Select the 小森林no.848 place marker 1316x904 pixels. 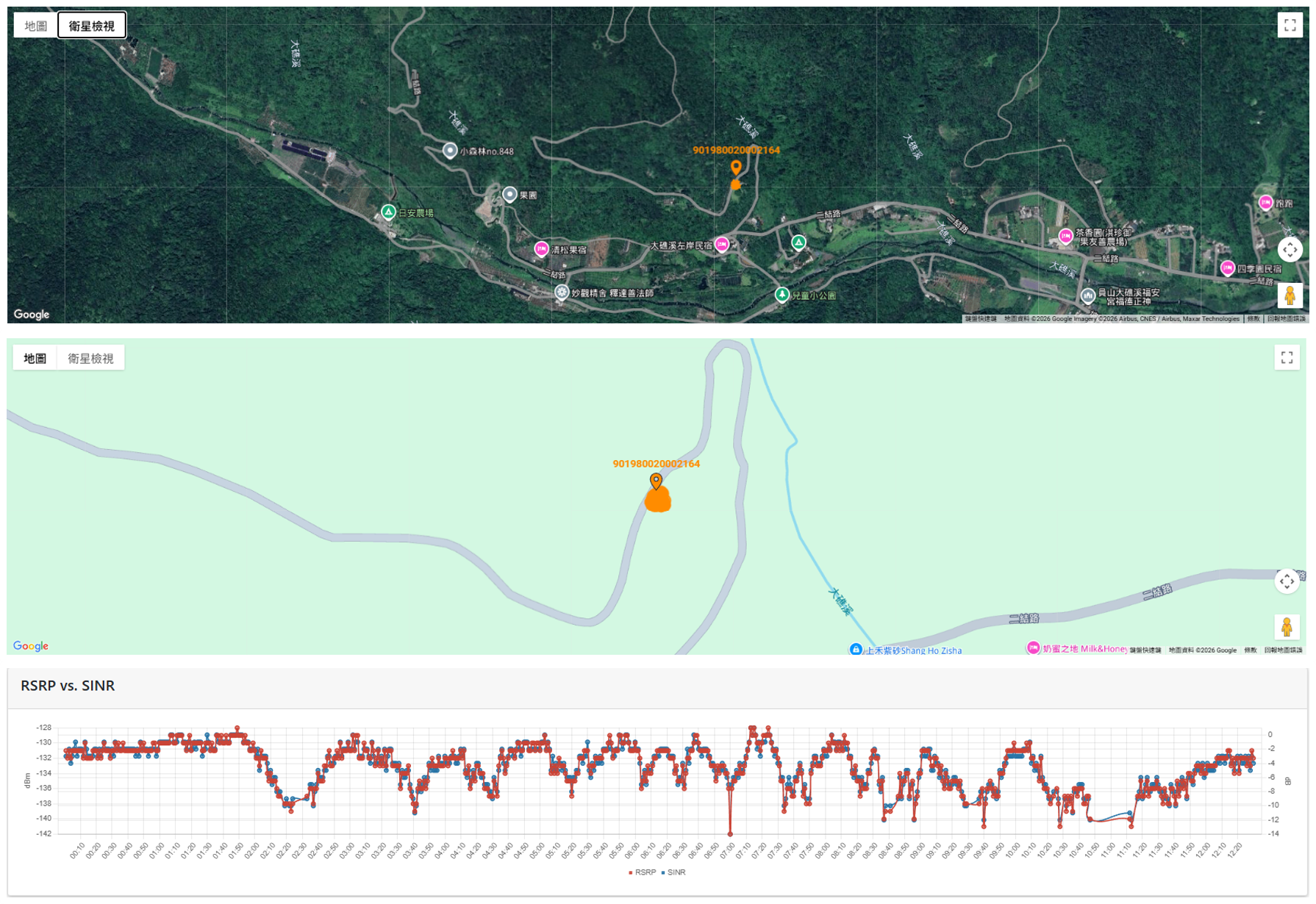tap(450, 151)
